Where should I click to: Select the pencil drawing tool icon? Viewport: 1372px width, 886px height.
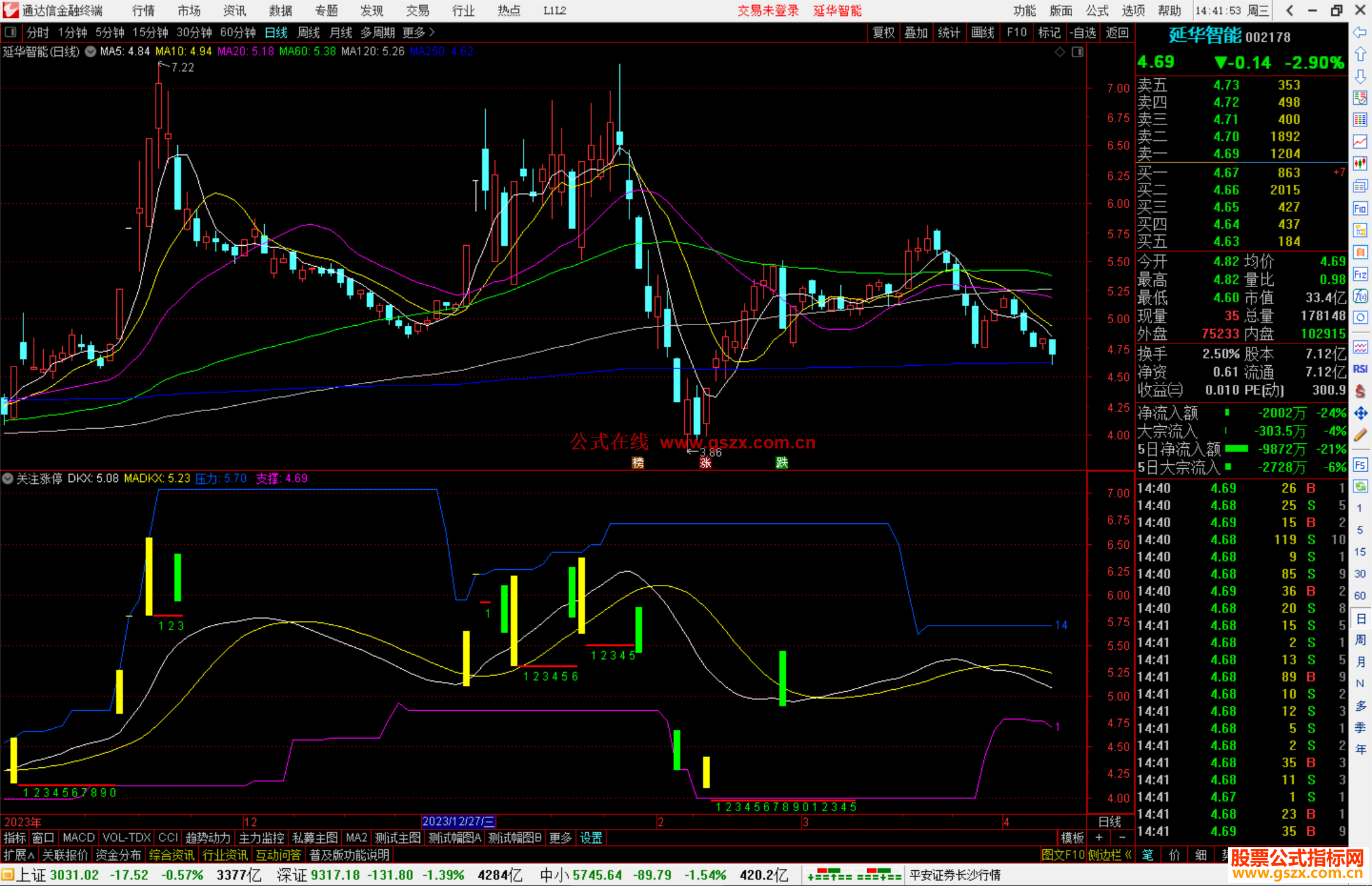[1360, 435]
